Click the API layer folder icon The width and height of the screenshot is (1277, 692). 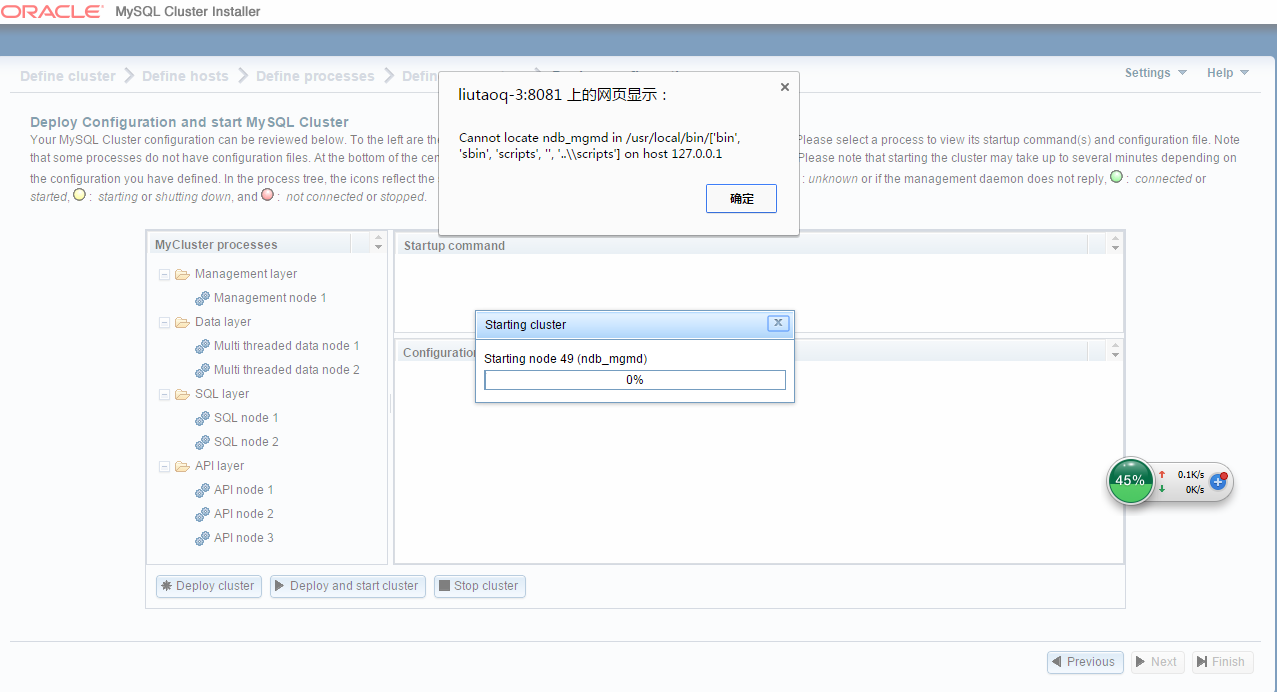[182, 466]
